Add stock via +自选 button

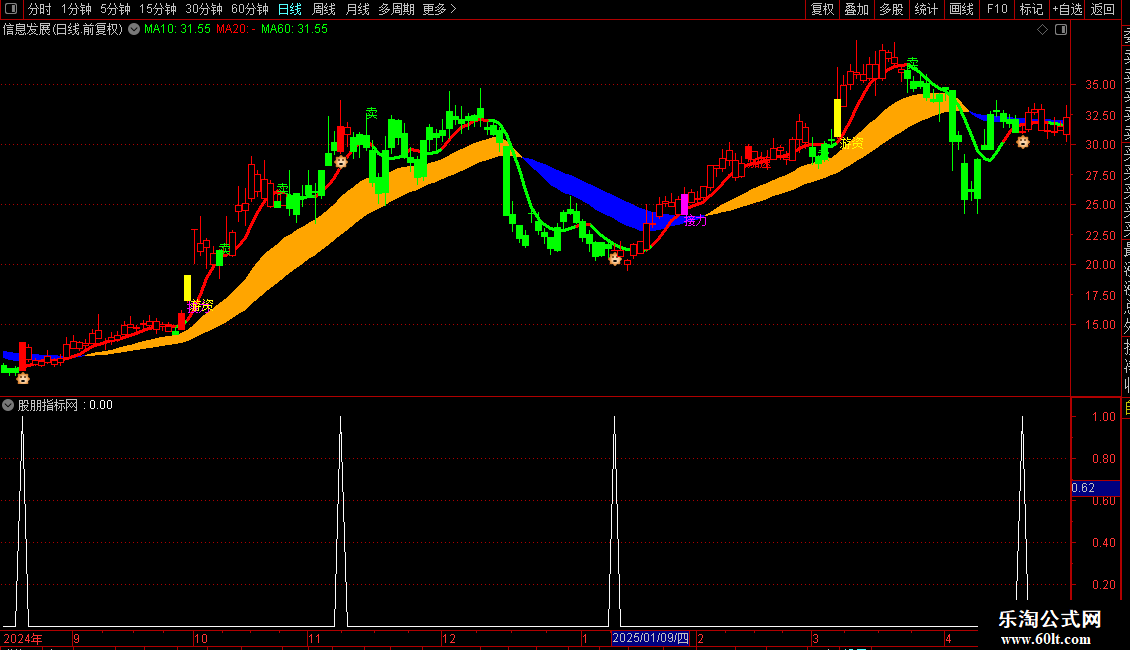[x=1067, y=9]
